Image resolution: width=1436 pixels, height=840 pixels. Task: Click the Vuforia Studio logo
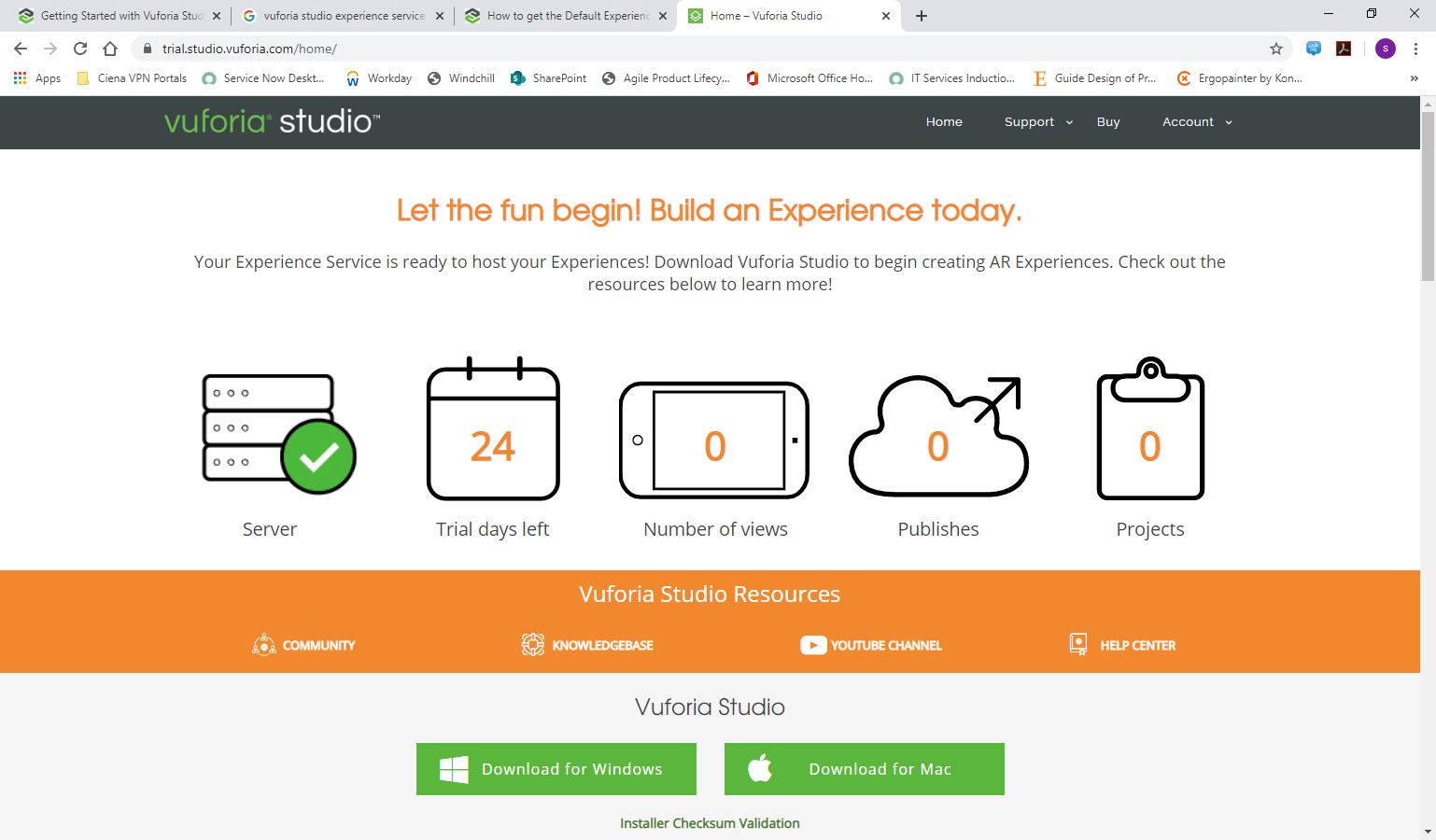click(x=273, y=121)
